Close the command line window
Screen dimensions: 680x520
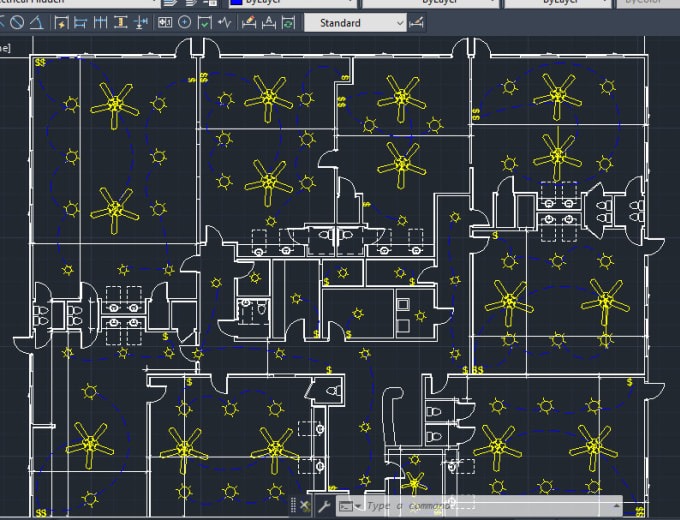(x=305, y=505)
